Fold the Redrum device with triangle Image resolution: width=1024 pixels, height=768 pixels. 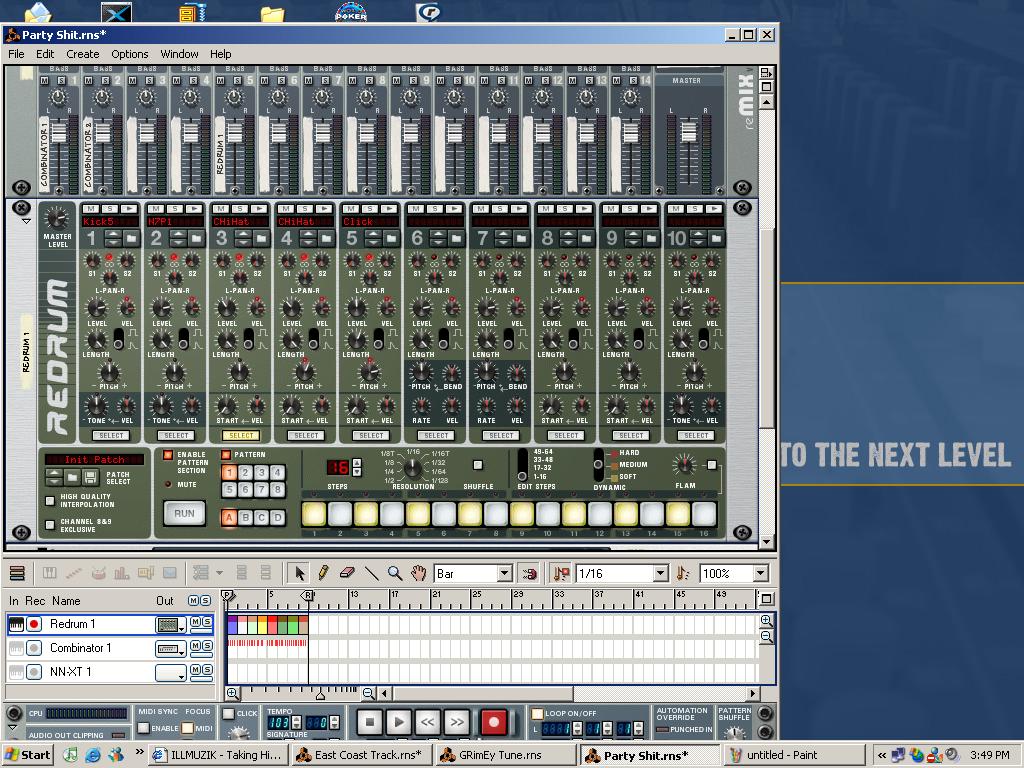pos(26,222)
